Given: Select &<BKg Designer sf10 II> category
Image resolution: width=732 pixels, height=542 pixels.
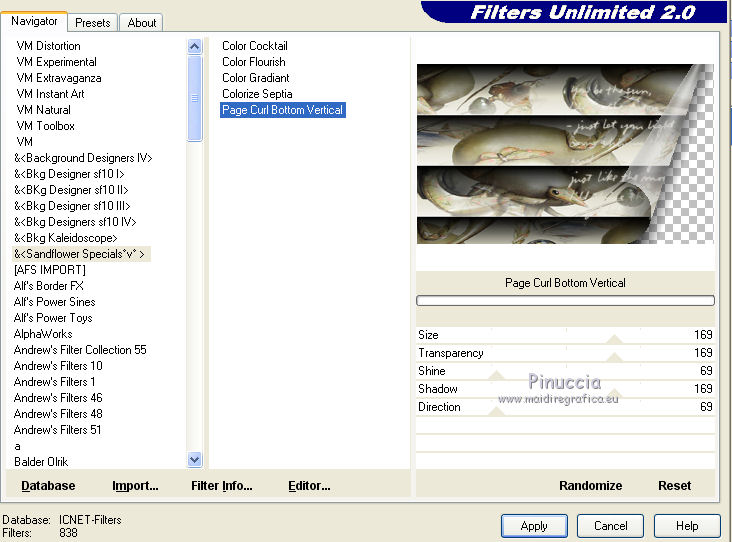Looking at the screenshot, I should pos(71,190).
